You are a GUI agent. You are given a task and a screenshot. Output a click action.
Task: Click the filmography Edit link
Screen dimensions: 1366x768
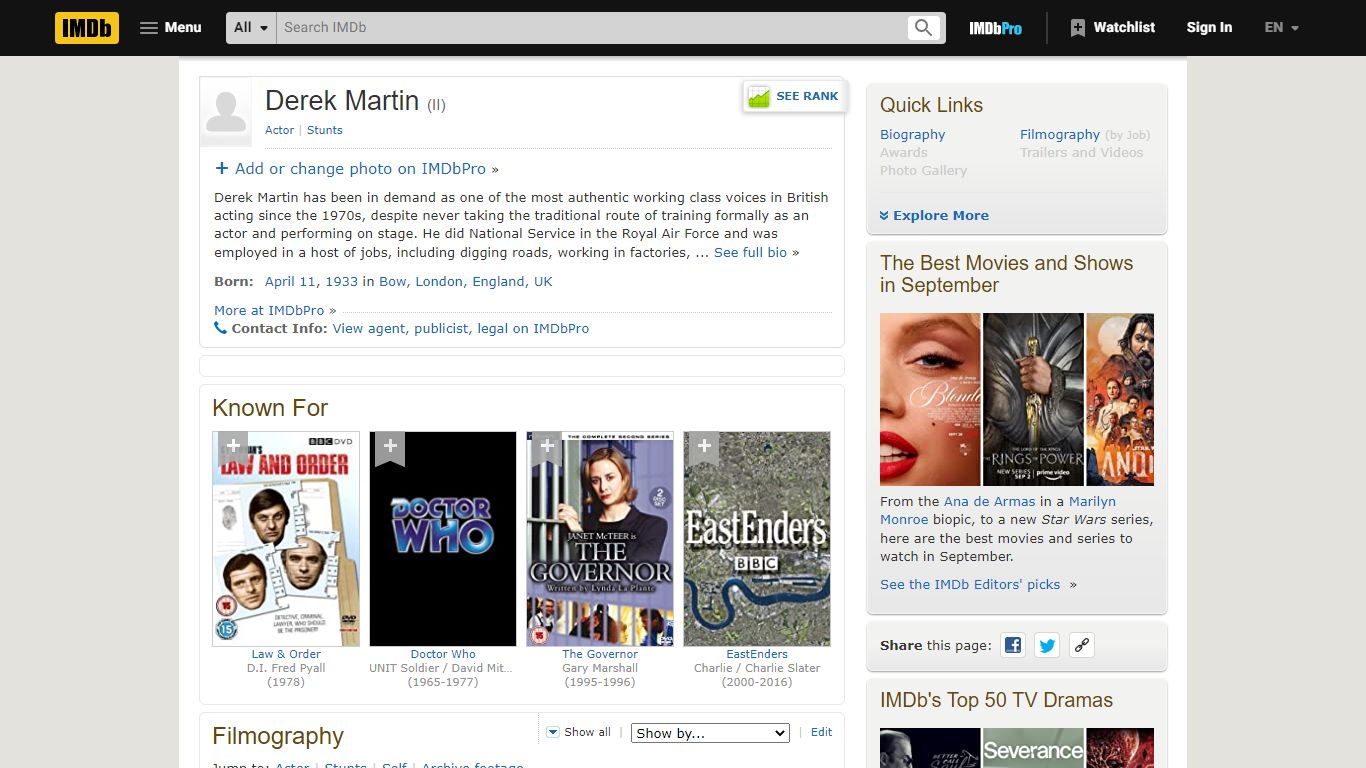821,732
